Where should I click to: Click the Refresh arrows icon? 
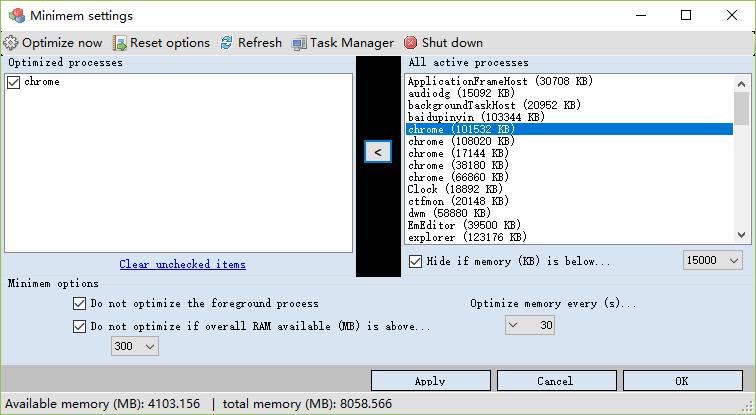(227, 43)
